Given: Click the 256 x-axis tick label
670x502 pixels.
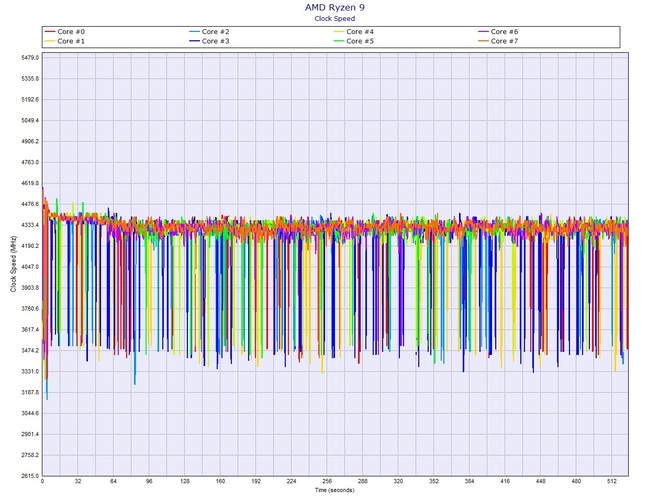Looking at the screenshot, I should (x=327, y=481).
